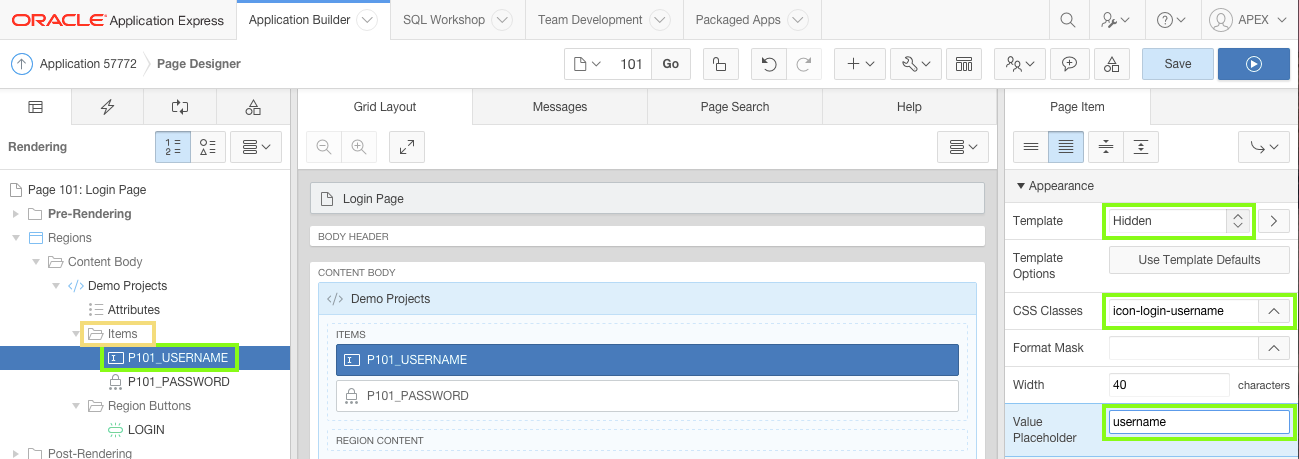The width and height of the screenshot is (1299, 459).
Task: Toggle Group by Component Type view
Action: 209,147
